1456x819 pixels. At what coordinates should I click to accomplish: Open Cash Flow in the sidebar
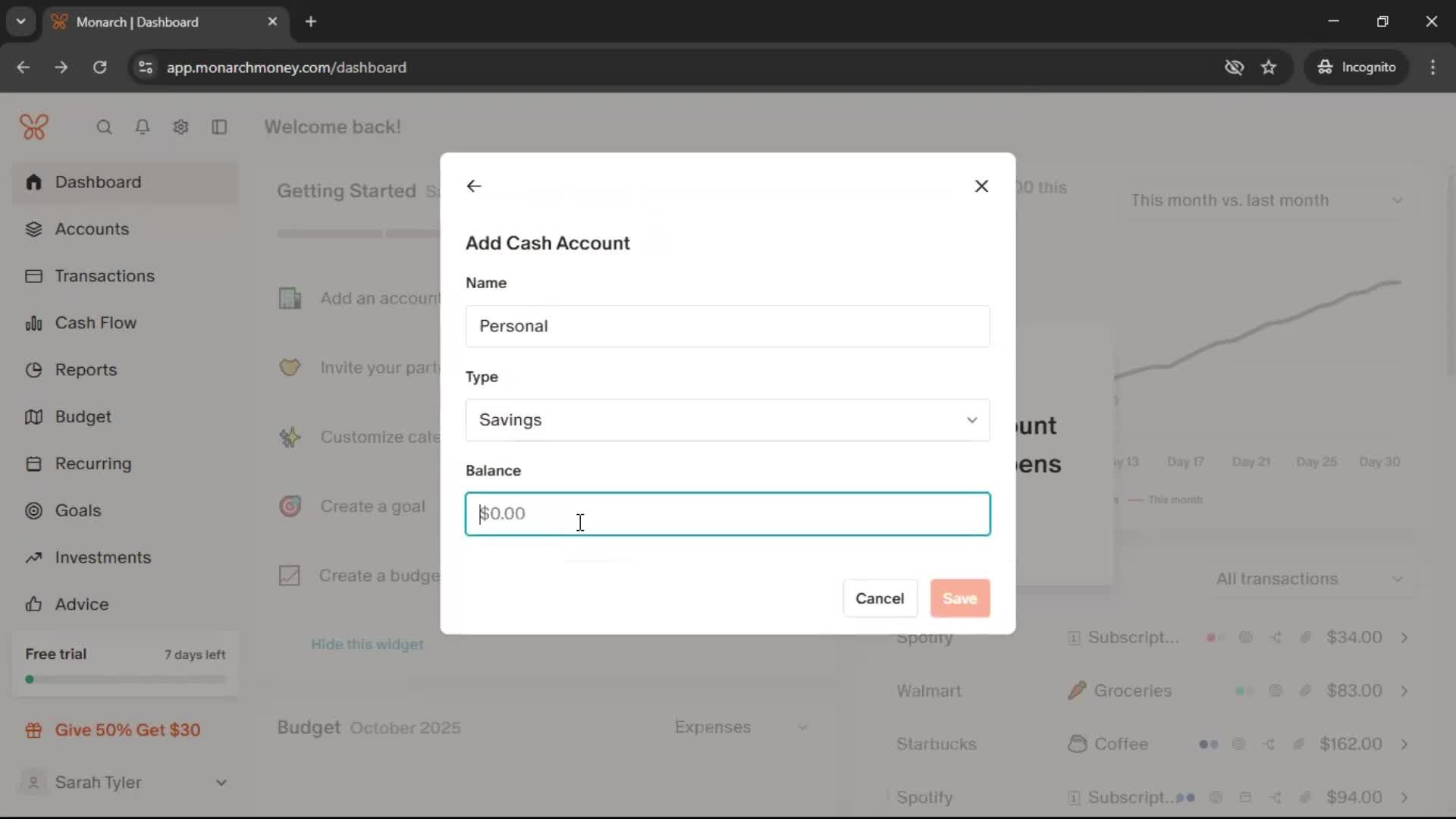coord(96,323)
